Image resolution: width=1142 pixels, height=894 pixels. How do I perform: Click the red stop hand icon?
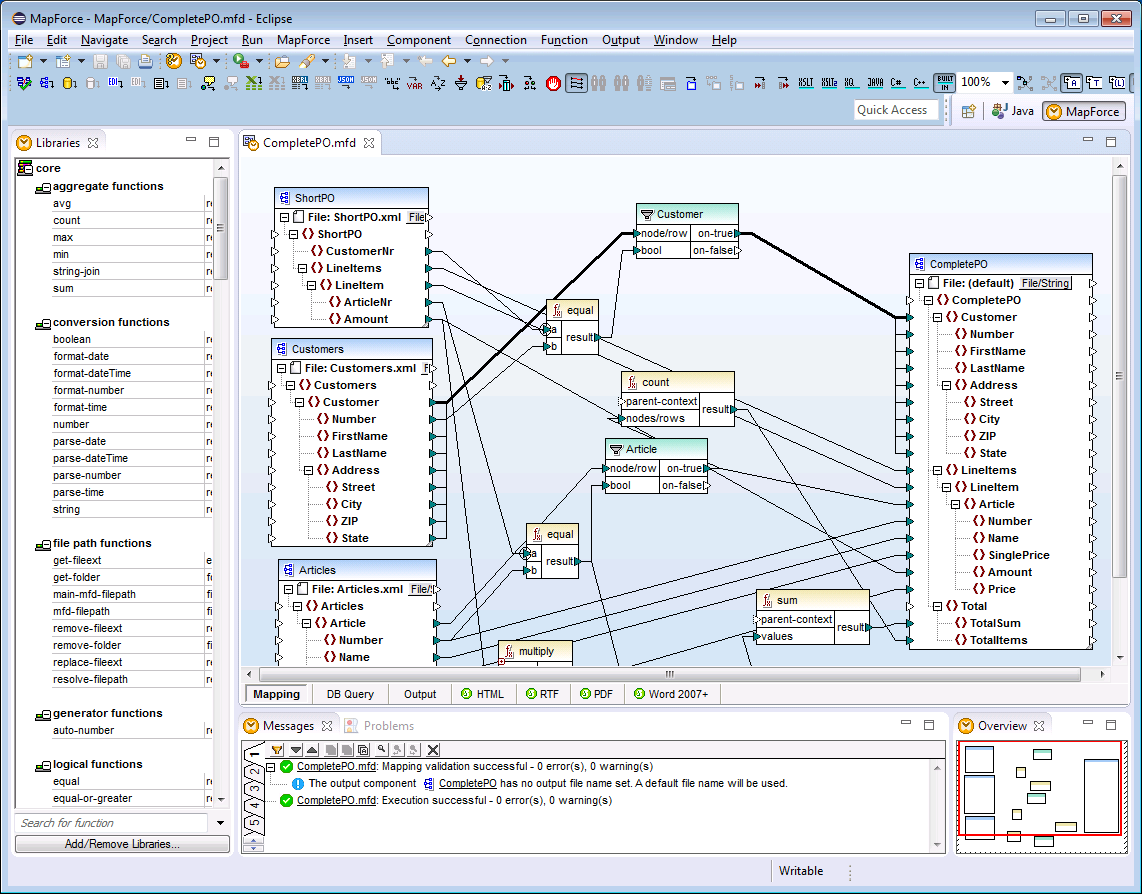[553, 83]
